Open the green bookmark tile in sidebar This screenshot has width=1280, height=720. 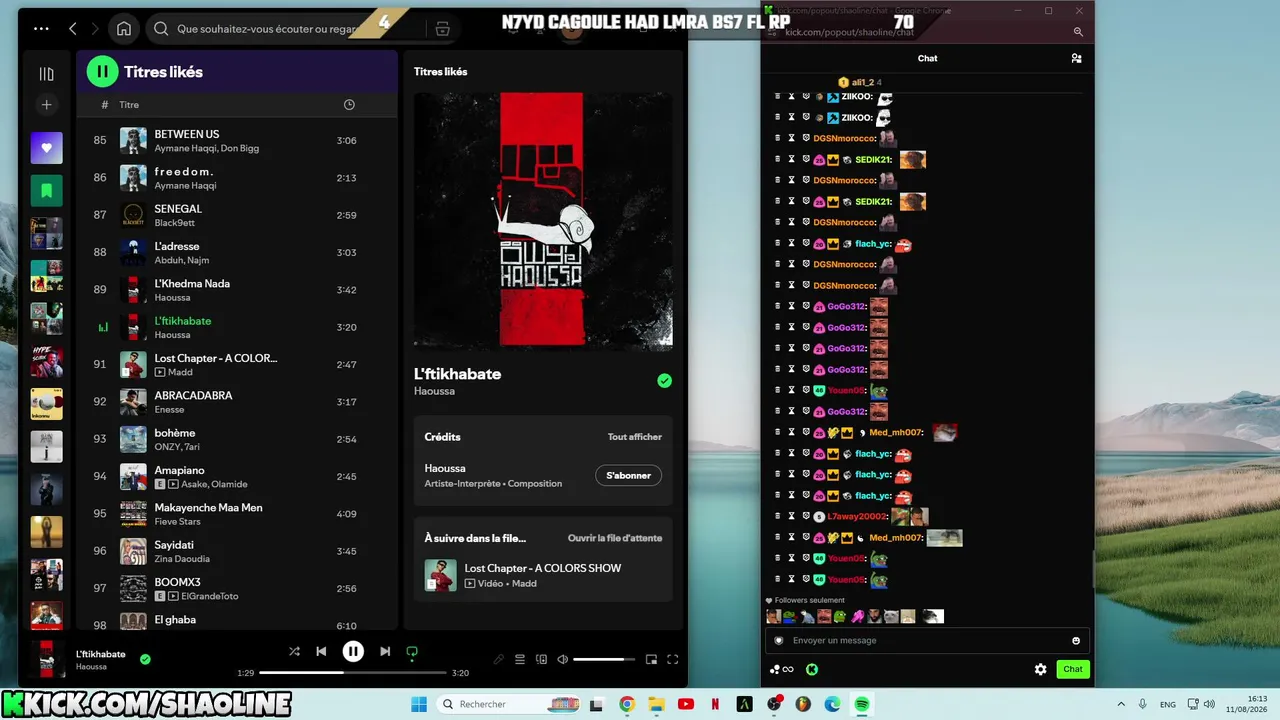pyautogui.click(x=46, y=190)
